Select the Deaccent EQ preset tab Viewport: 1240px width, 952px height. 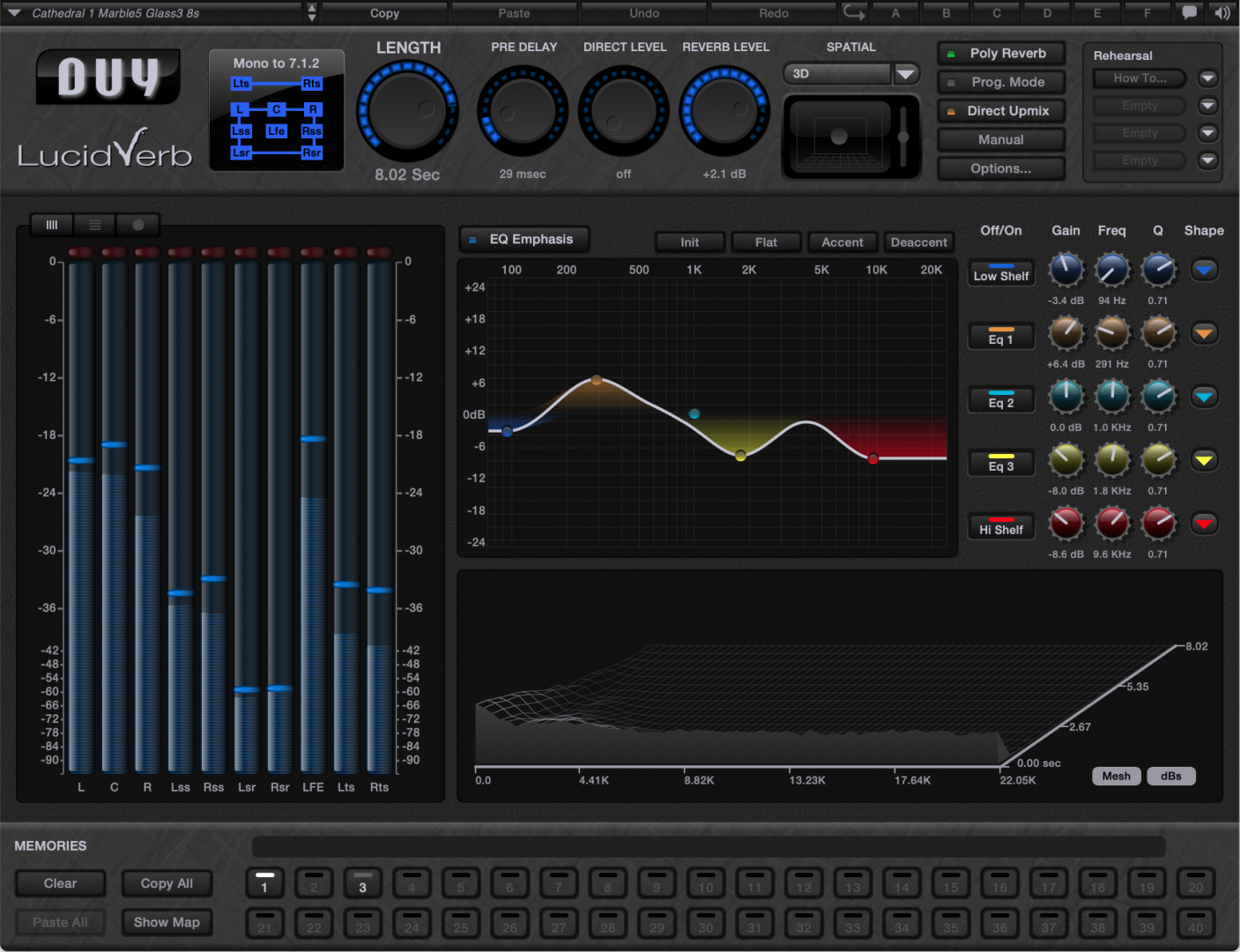[x=918, y=242]
